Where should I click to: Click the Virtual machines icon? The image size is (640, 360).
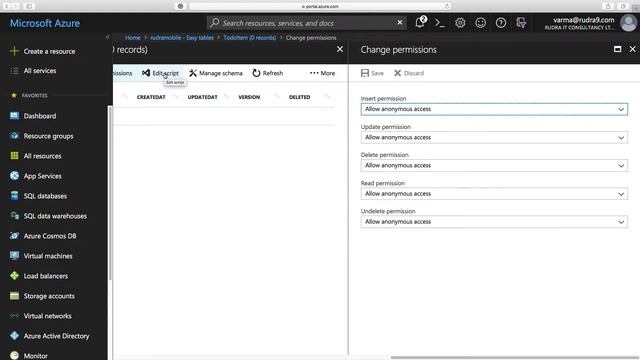click(14, 256)
